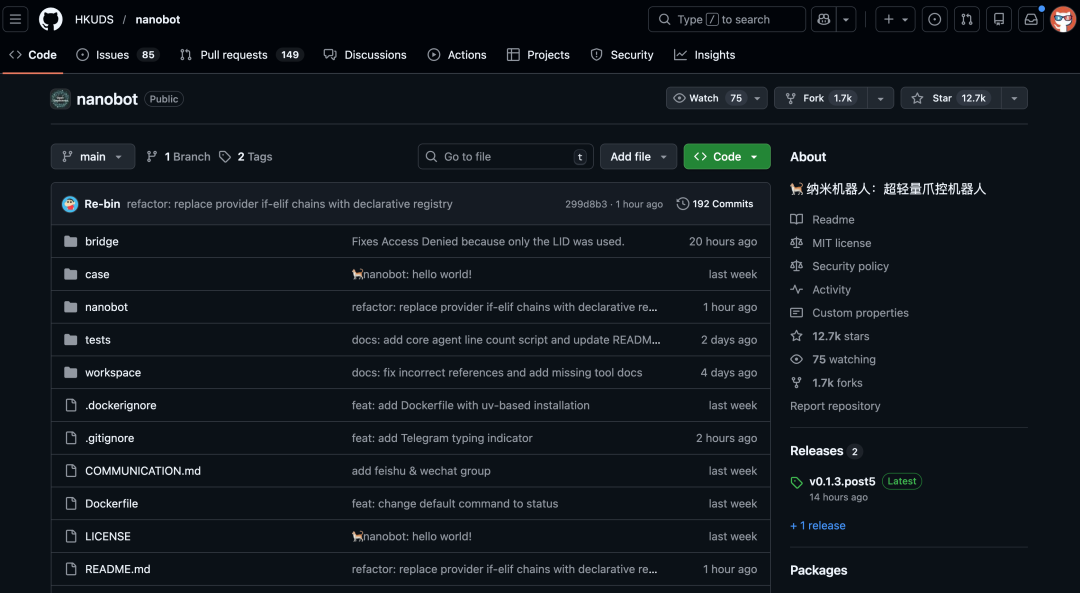The height and width of the screenshot is (593, 1080).
Task: Click the nanobot repository avatar next to the title
Action: click(60, 98)
